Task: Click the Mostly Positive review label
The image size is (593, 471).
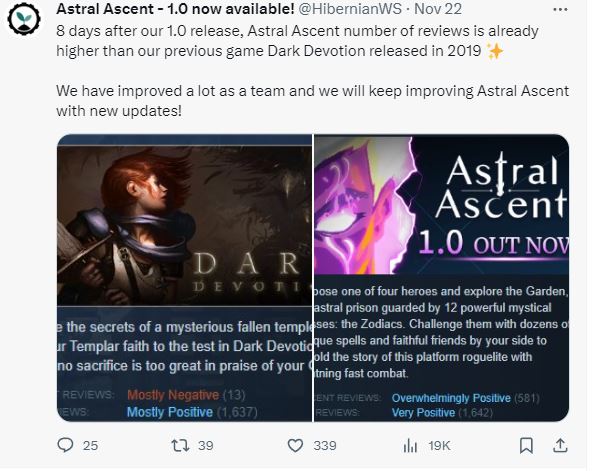Action: [x=169, y=412]
